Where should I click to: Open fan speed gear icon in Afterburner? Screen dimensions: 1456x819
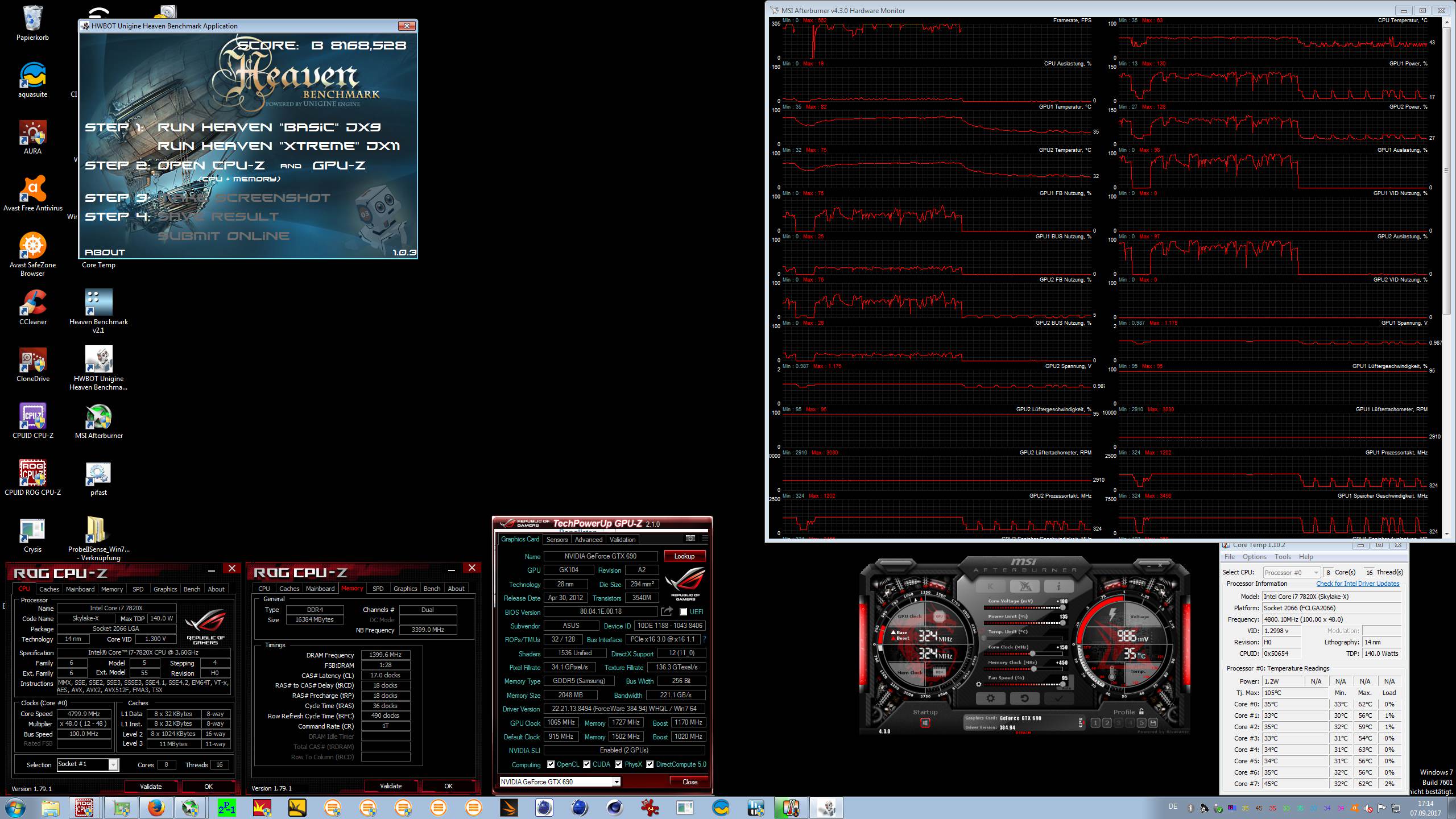979,684
